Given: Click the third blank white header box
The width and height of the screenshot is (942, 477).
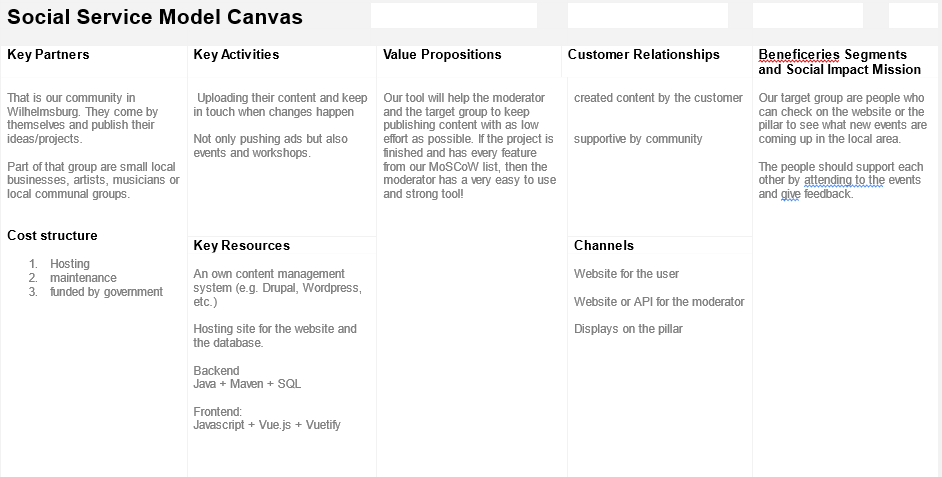Looking at the screenshot, I should click(x=807, y=15).
